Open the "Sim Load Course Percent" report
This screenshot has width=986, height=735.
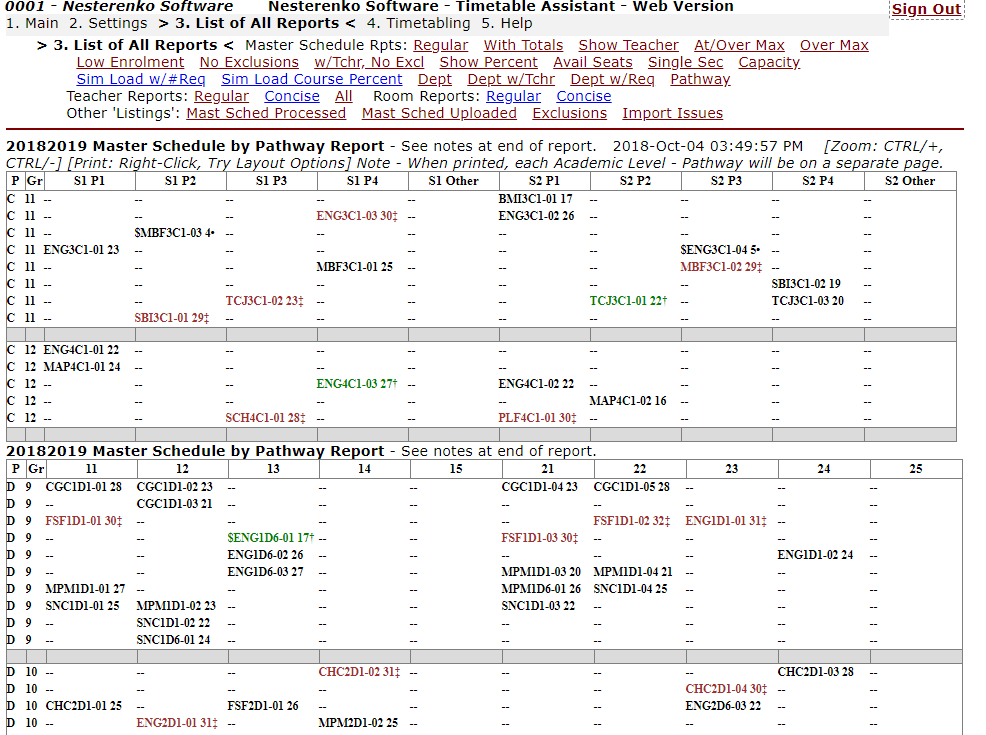point(311,79)
